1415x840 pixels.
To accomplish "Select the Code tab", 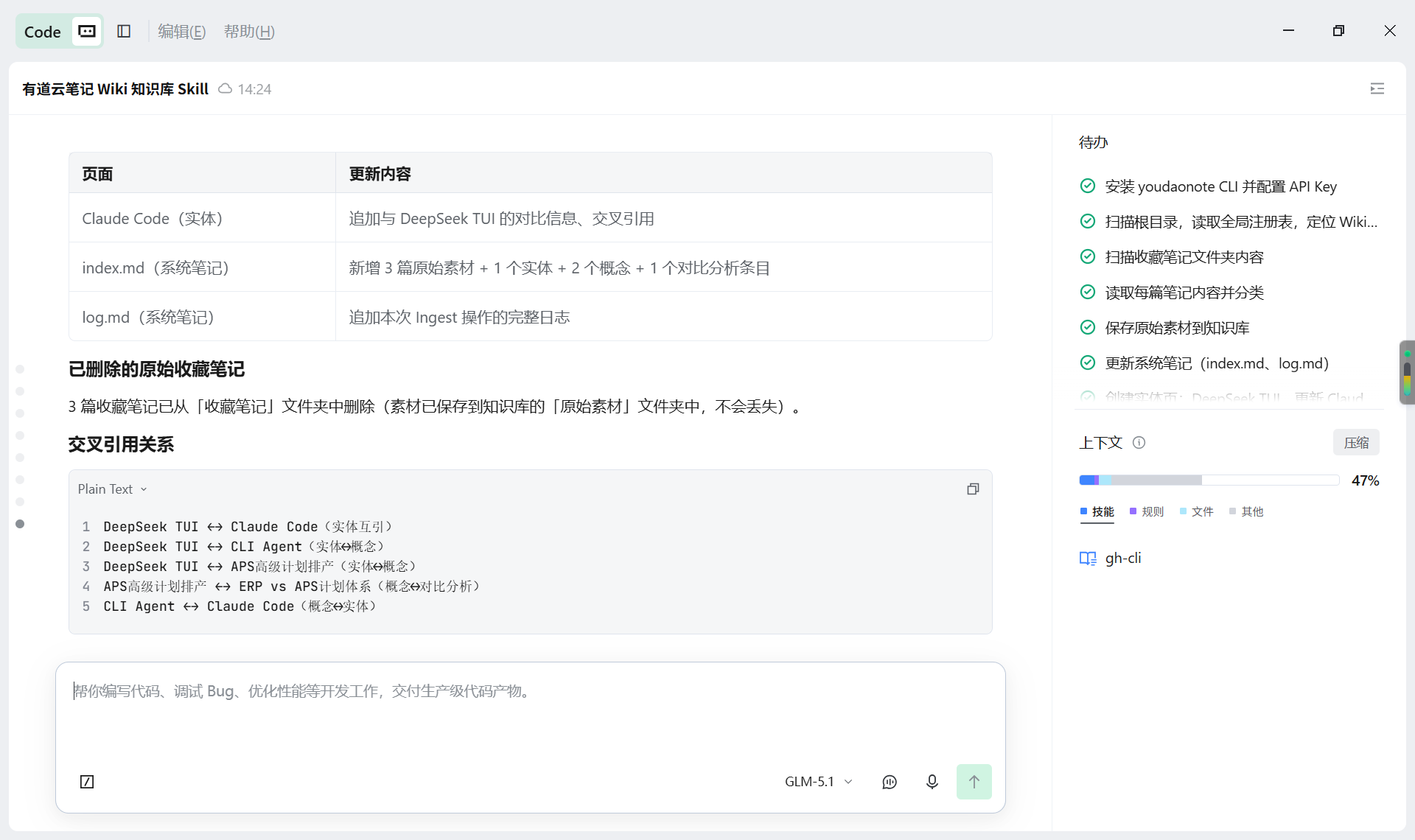I will coord(42,32).
